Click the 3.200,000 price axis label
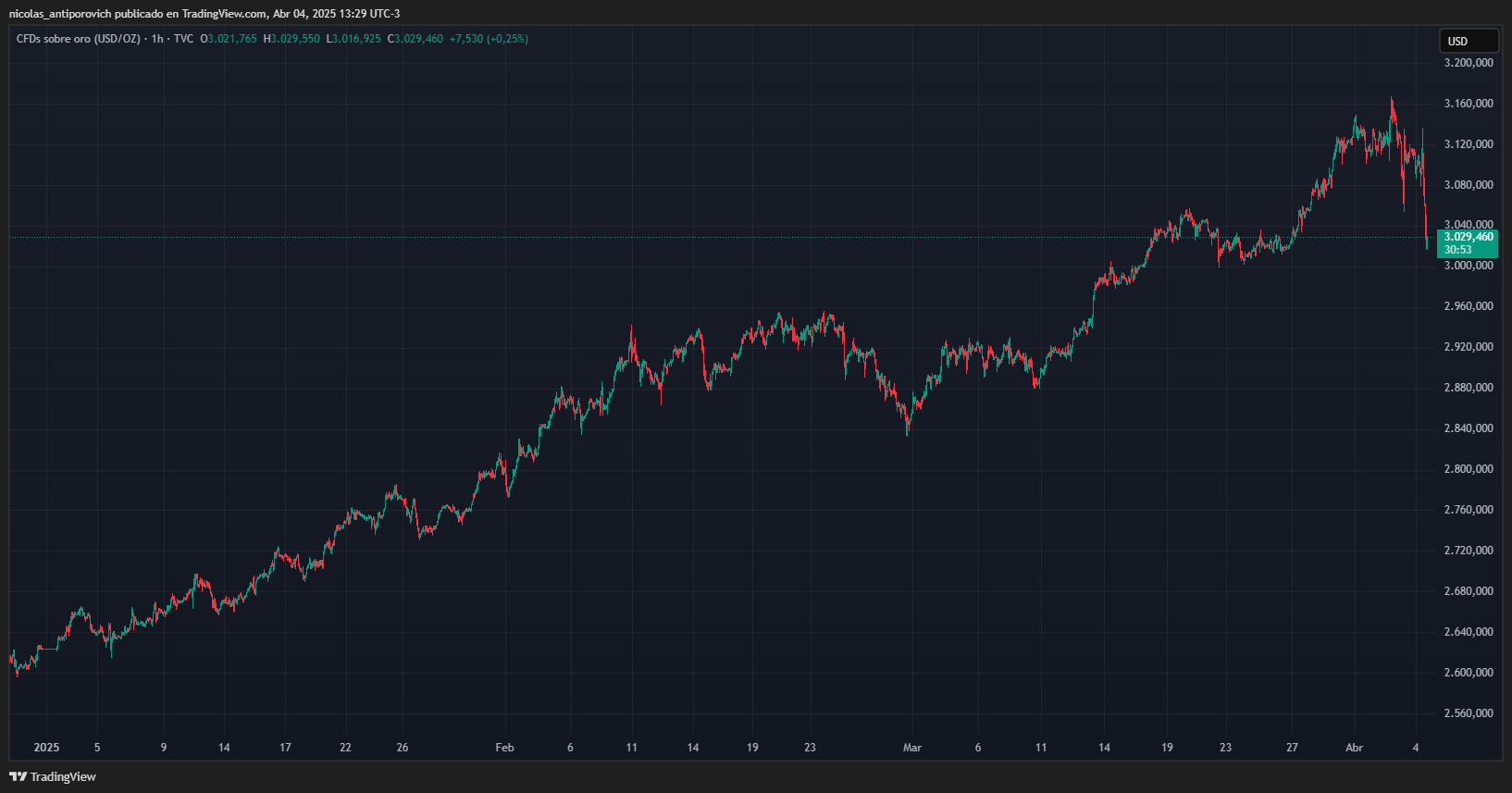The height and width of the screenshot is (793, 1512). (x=1469, y=63)
